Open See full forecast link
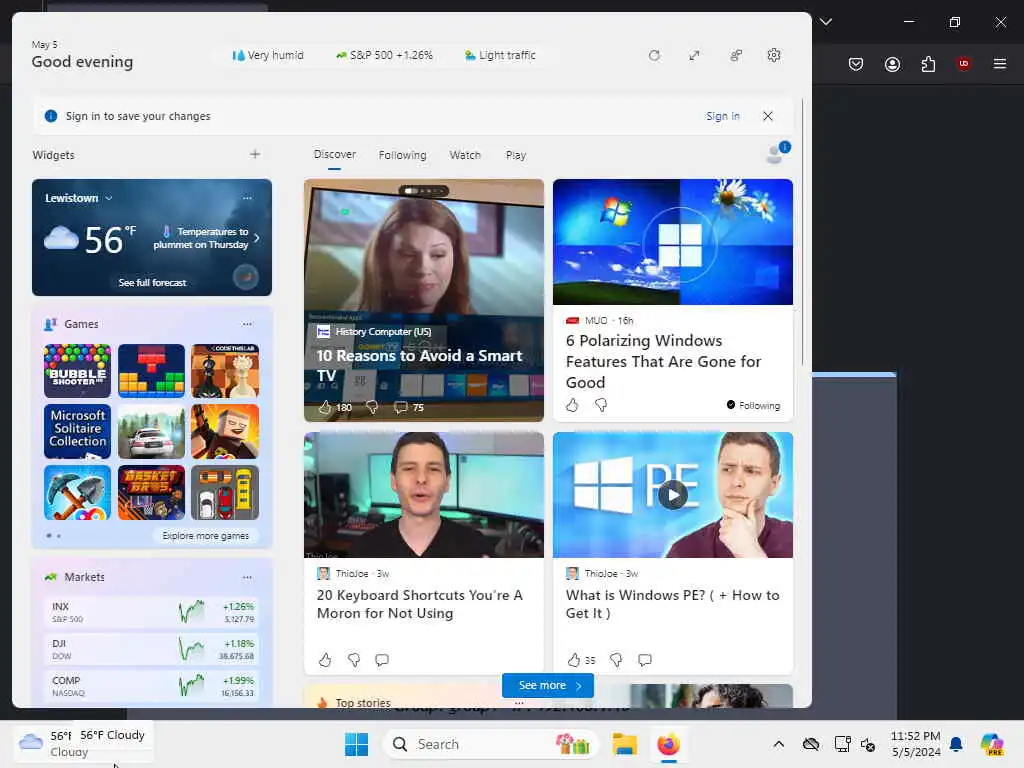 (x=152, y=283)
